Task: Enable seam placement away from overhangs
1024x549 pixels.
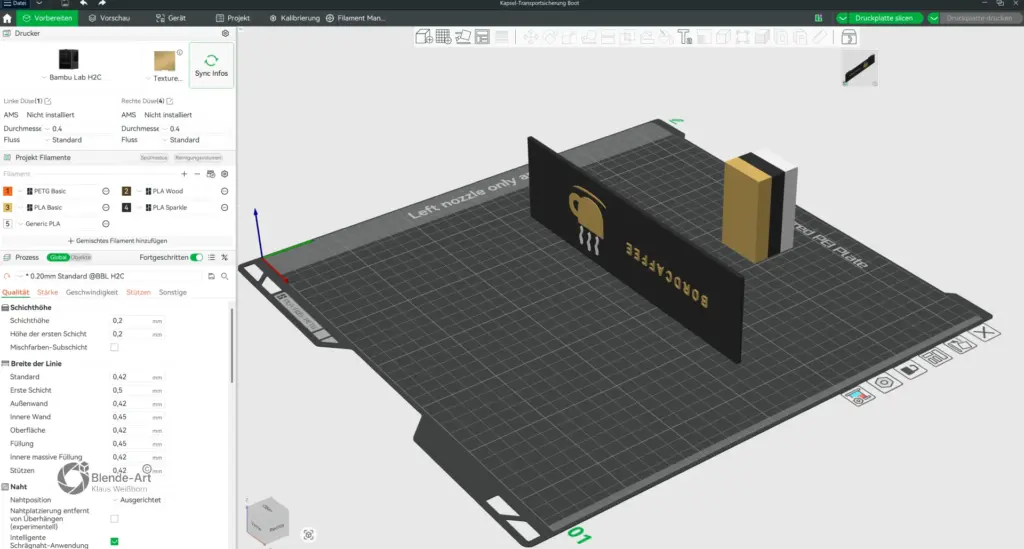Action: (114, 519)
